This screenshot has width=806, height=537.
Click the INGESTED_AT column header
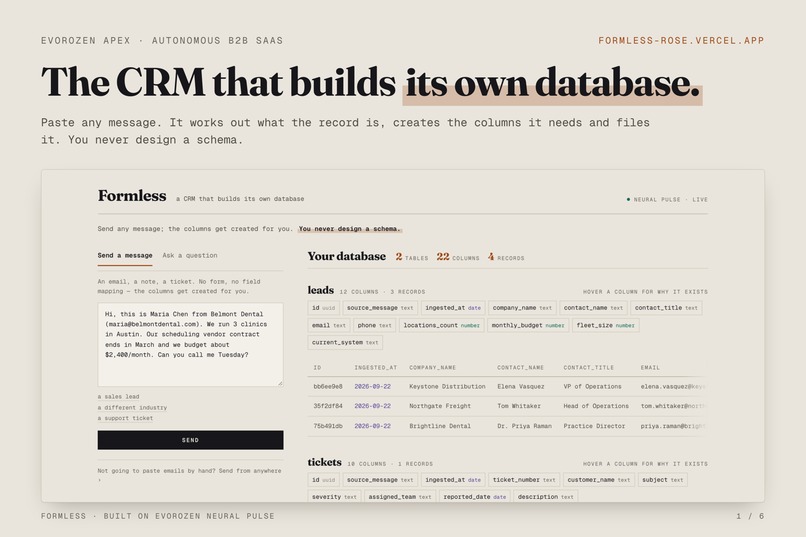[376, 368]
